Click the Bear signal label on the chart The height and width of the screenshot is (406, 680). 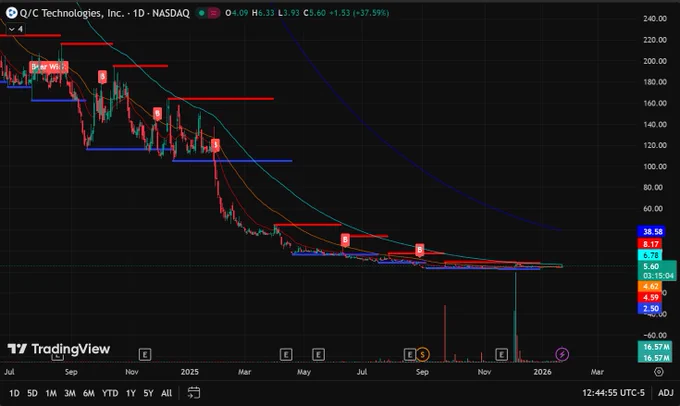pyautogui.click(x=49, y=67)
